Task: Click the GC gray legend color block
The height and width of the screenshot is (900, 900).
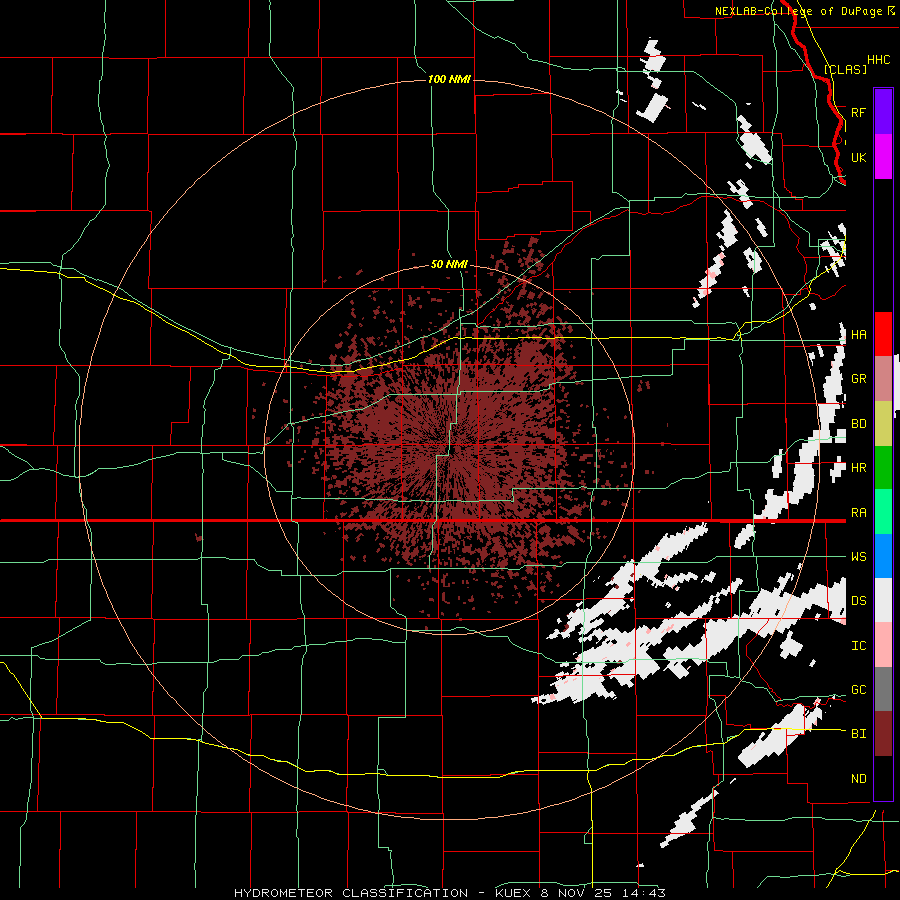Action: (883, 689)
